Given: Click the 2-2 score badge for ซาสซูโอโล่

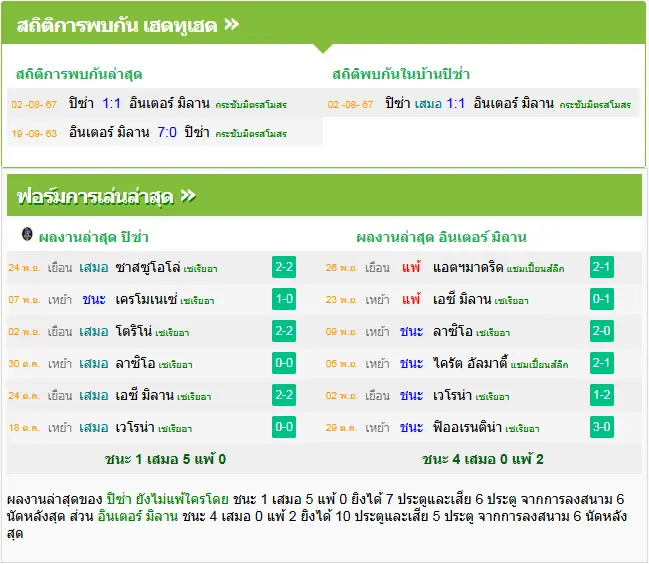Looking at the screenshot, I should click(x=284, y=267).
